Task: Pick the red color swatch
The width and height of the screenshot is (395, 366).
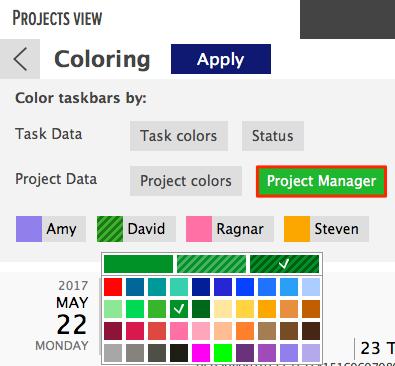Action: [x=113, y=287]
